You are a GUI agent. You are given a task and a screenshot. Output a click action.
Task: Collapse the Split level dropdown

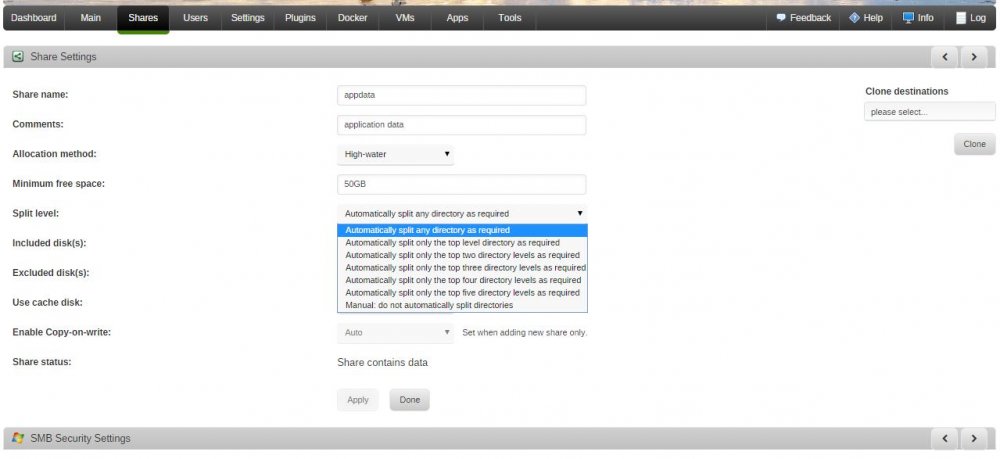[461, 214]
